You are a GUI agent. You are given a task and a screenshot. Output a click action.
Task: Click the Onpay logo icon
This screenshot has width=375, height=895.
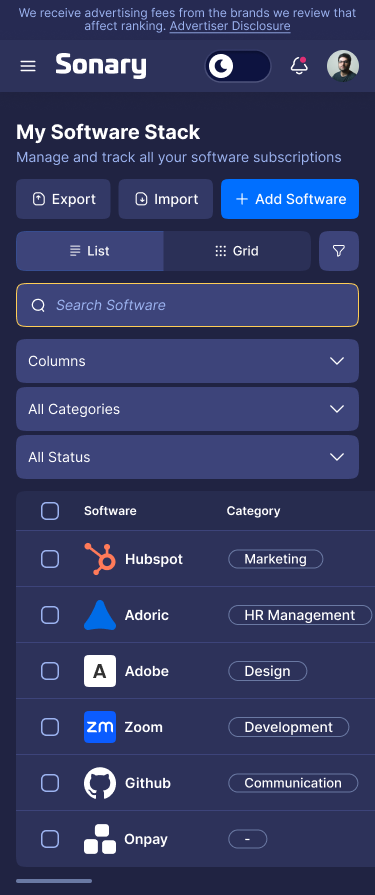pyautogui.click(x=100, y=839)
